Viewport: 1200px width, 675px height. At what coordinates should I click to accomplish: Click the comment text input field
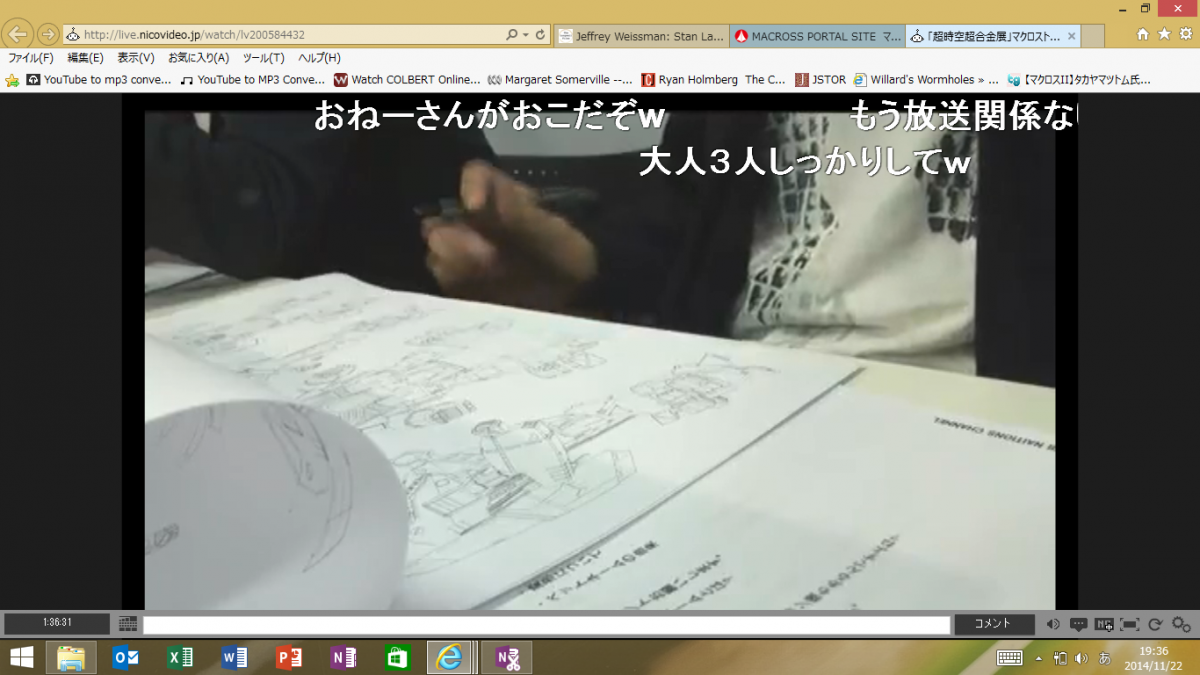click(546, 624)
